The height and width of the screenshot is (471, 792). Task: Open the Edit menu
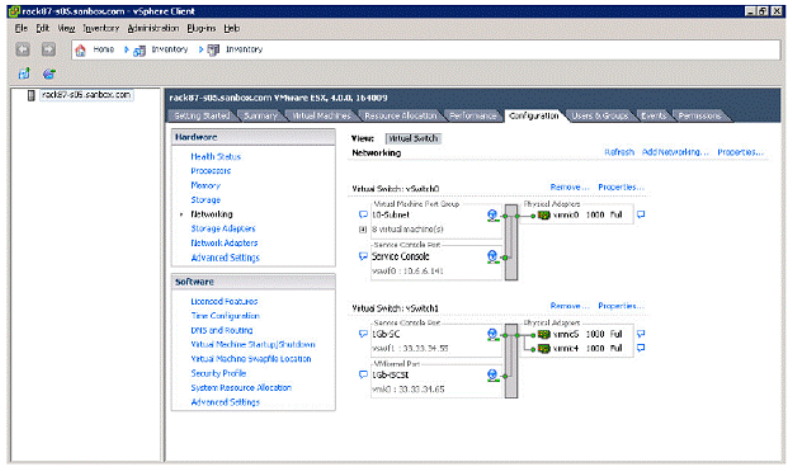click(x=42, y=28)
